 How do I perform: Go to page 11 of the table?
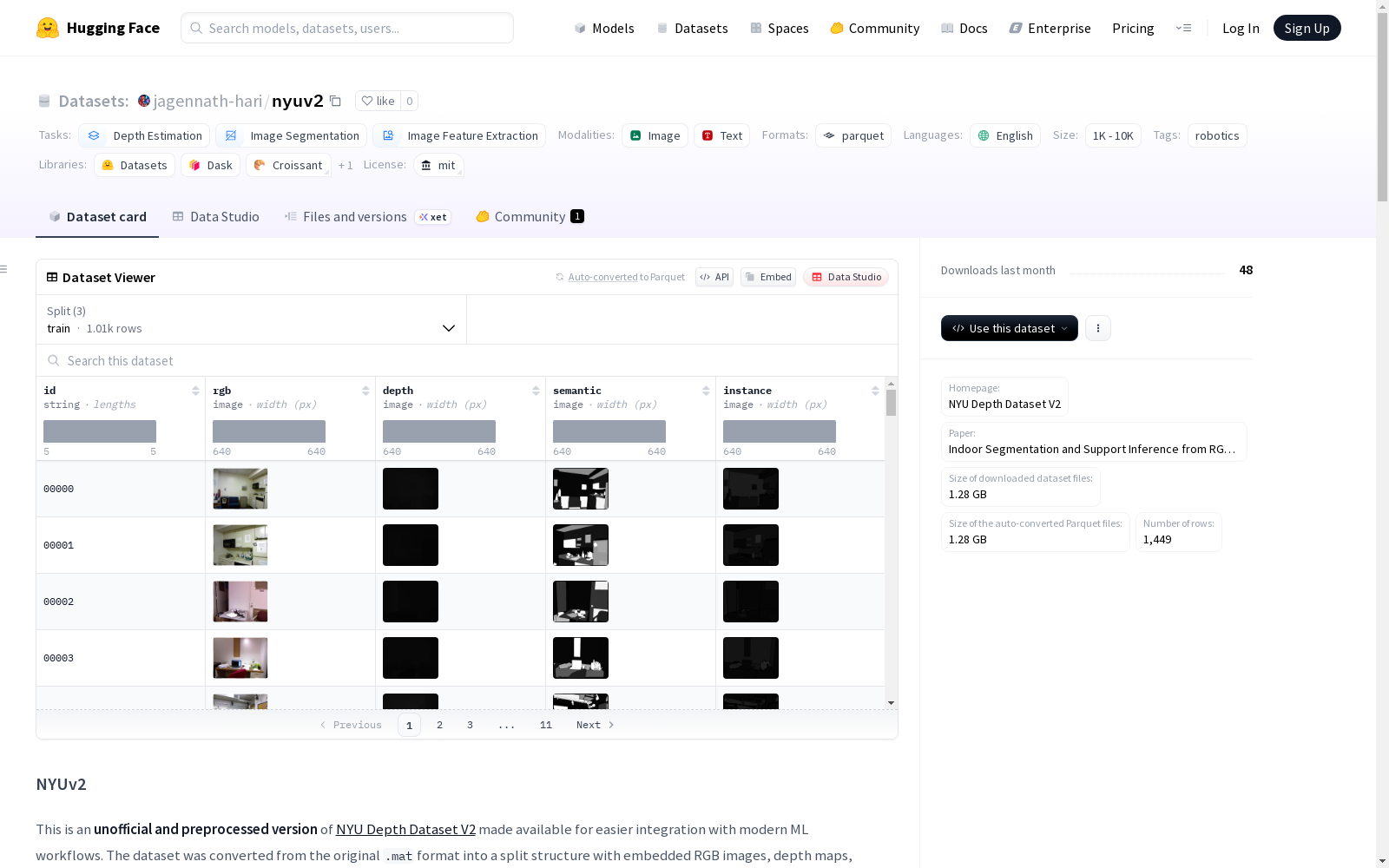point(546,725)
